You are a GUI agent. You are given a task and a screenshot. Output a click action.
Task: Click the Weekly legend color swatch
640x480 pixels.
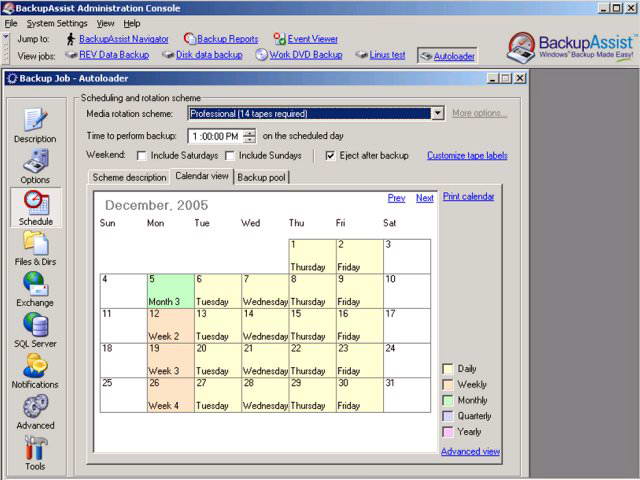pyautogui.click(x=448, y=385)
